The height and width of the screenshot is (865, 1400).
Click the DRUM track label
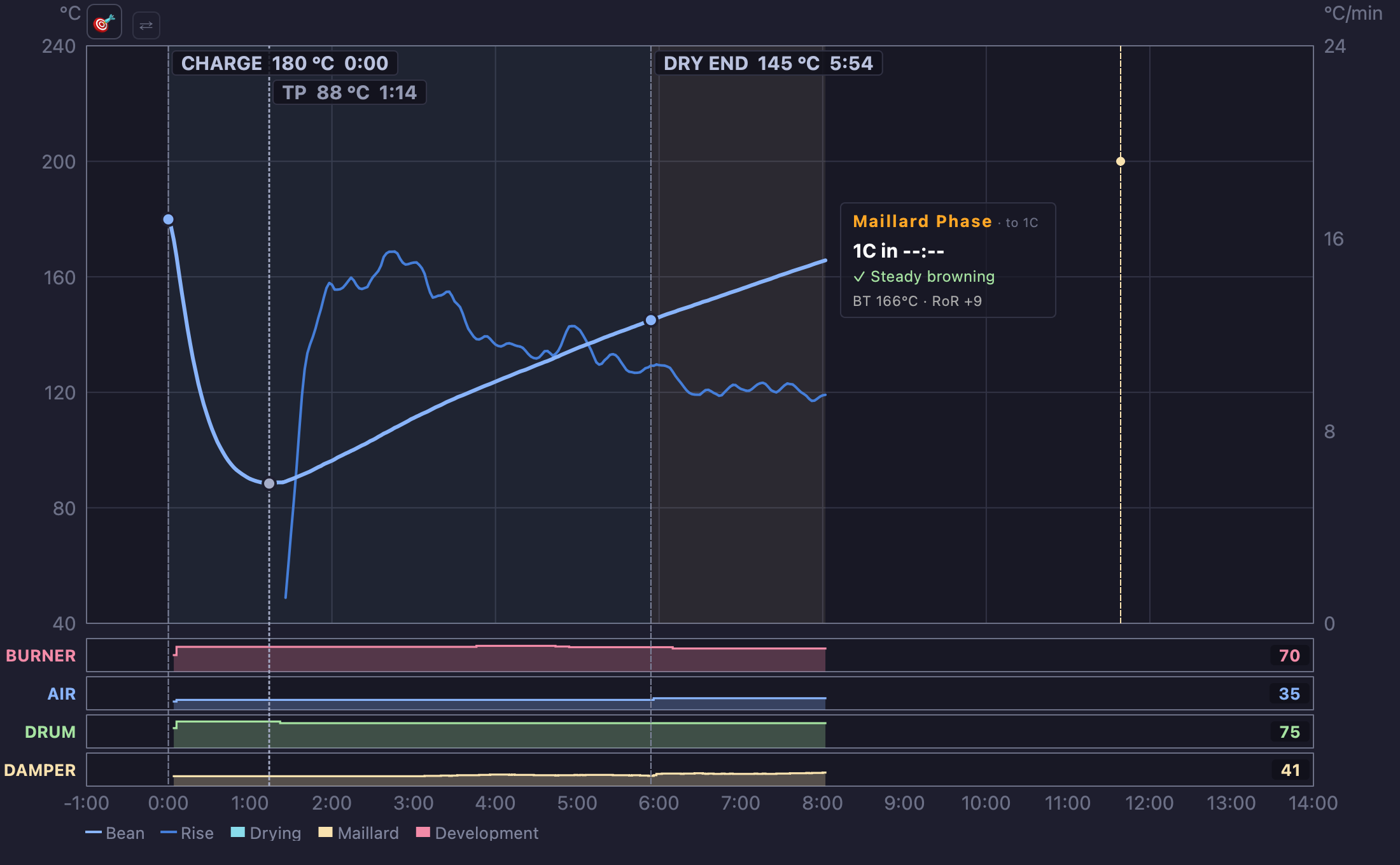50,732
